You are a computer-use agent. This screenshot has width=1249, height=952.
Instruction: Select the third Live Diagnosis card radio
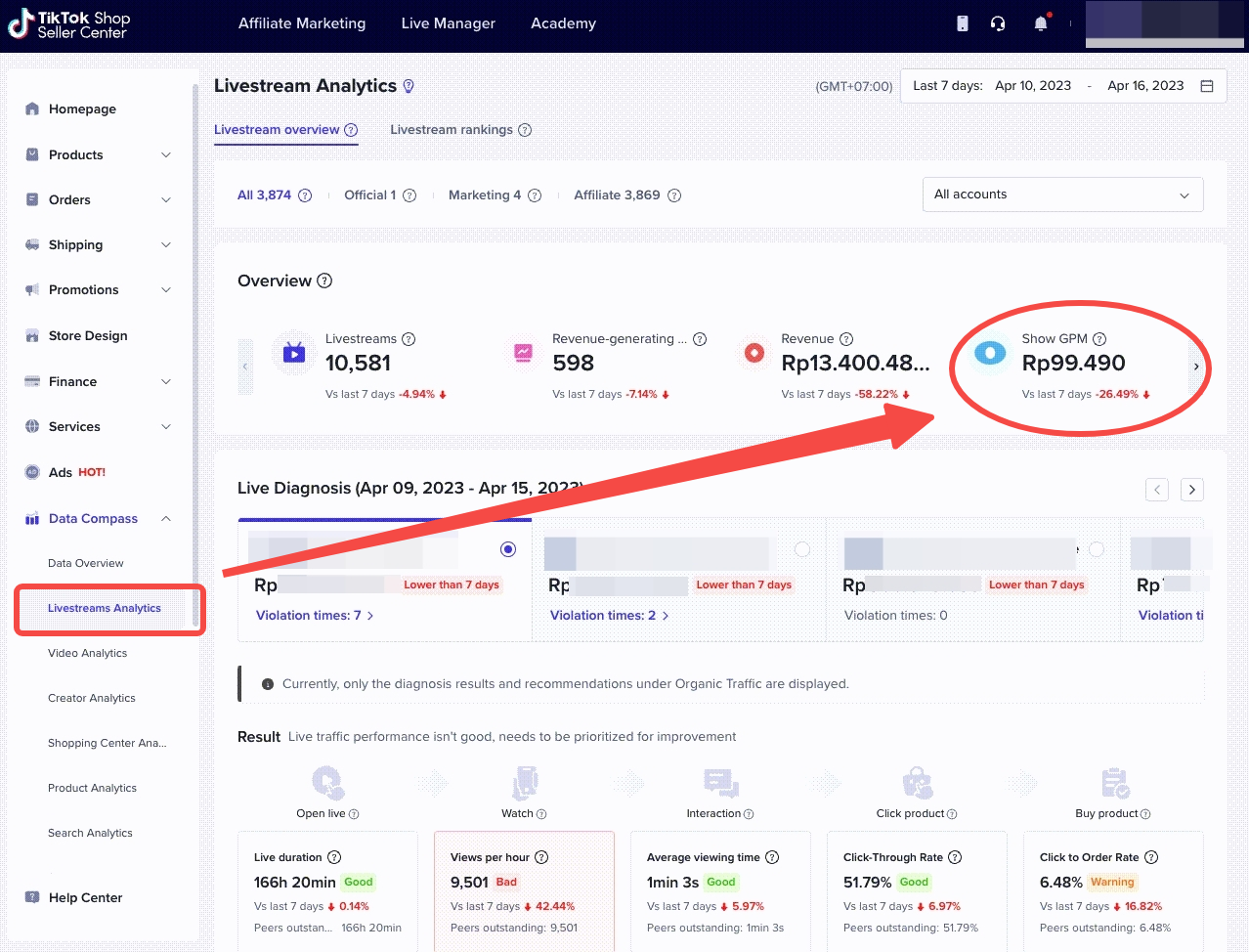1097,549
